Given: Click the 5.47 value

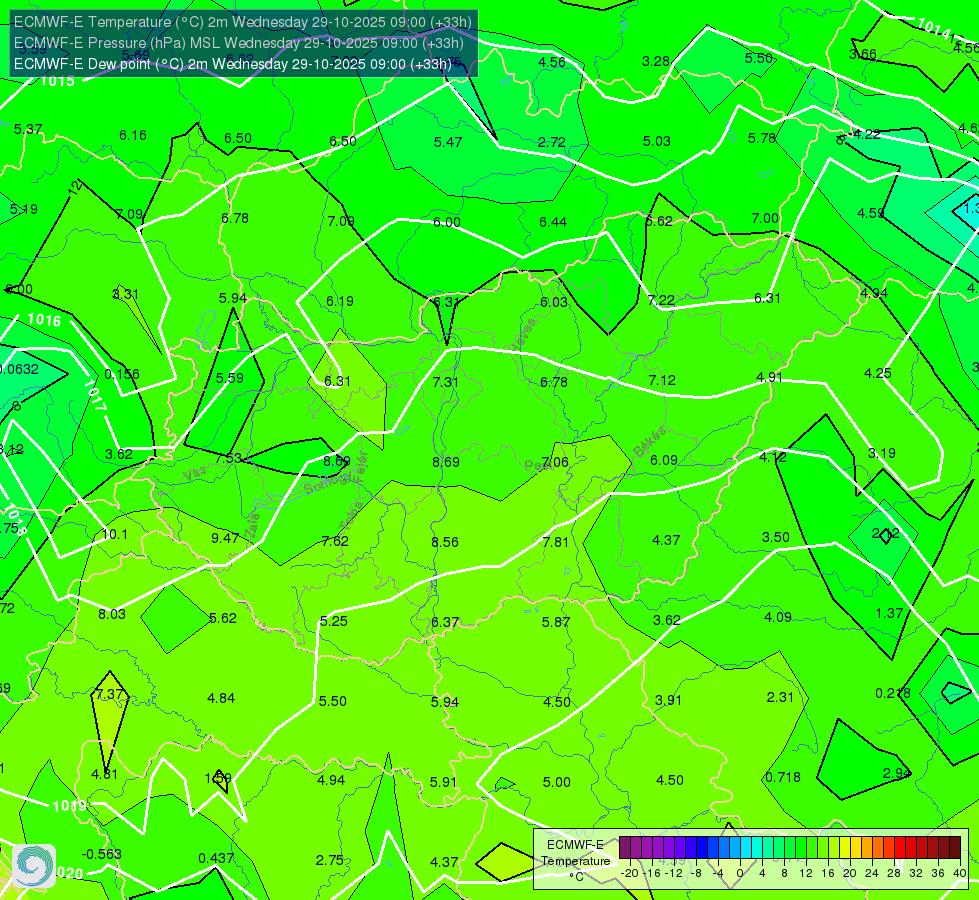Looking at the screenshot, I should point(448,142).
